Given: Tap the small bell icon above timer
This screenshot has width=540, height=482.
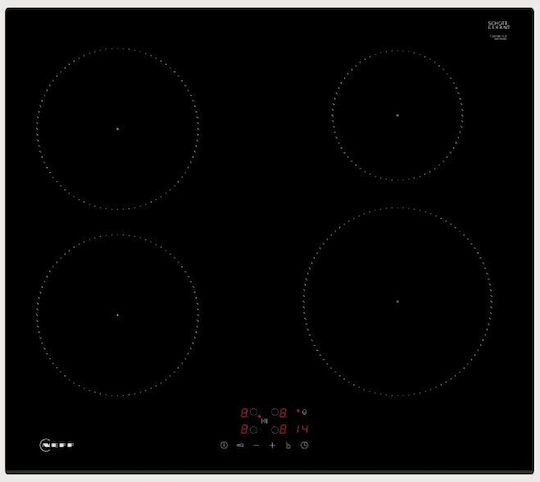Looking at the screenshot, I should coord(304,411).
